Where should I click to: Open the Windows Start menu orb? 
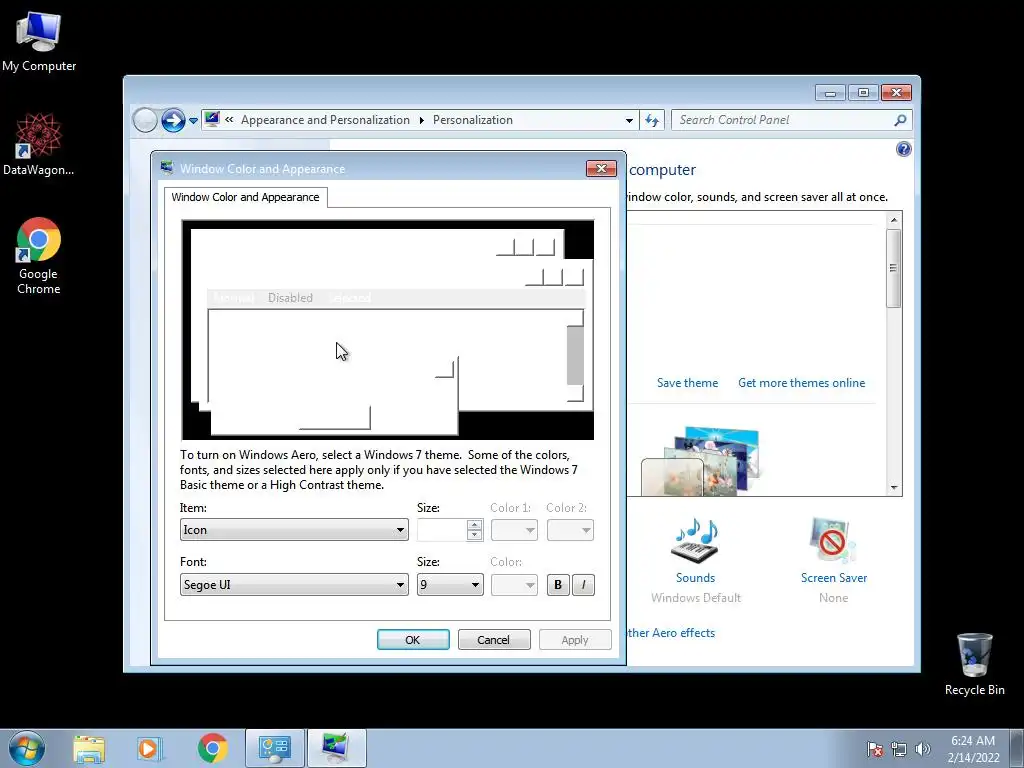click(x=27, y=748)
